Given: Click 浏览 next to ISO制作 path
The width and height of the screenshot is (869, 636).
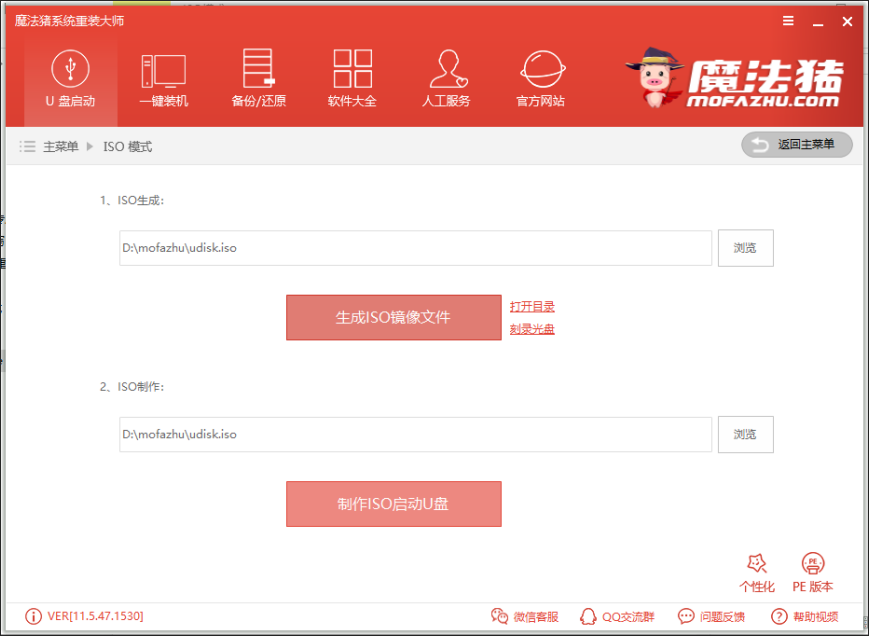Looking at the screenshot, I should pos(745,434).
